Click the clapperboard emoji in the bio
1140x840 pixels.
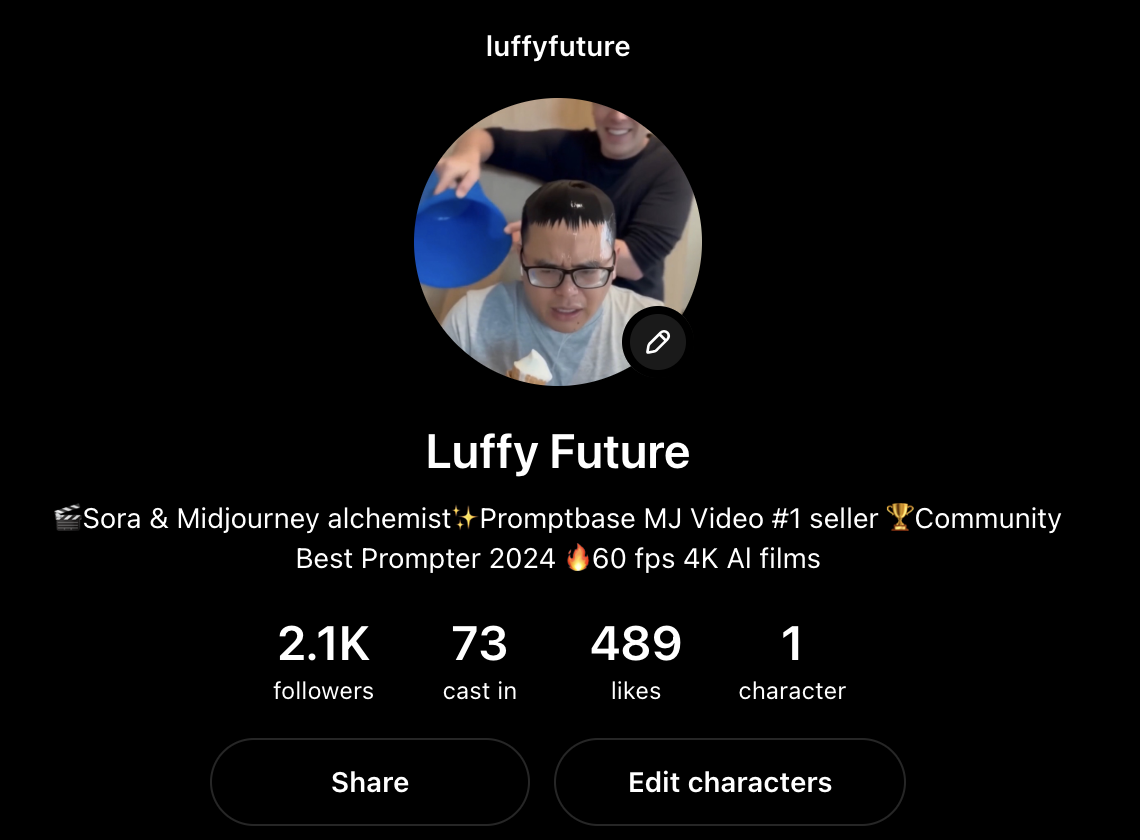pyautogui.click(x=68, y=519)
